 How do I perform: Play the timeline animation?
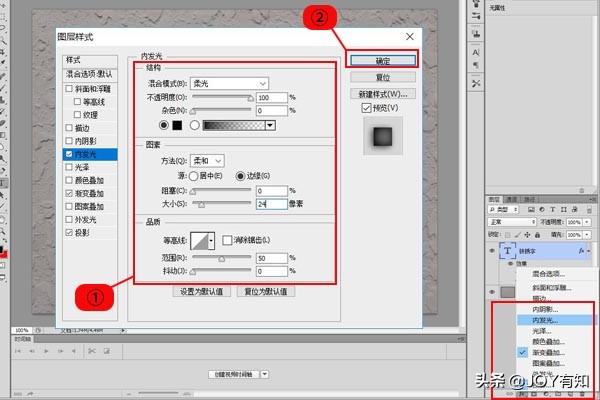click(x=46, y=351)
